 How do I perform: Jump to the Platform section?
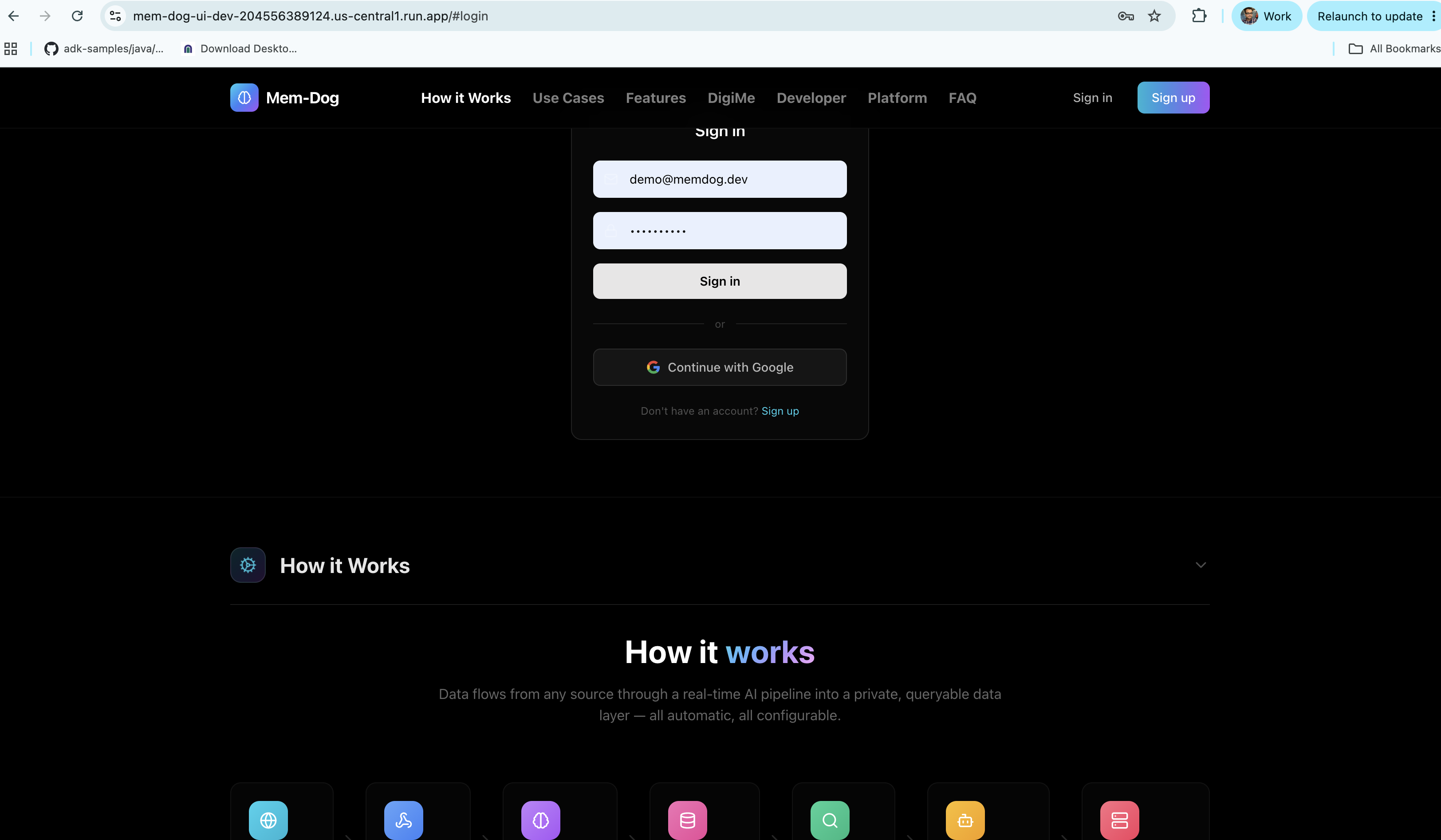point(897,98)
